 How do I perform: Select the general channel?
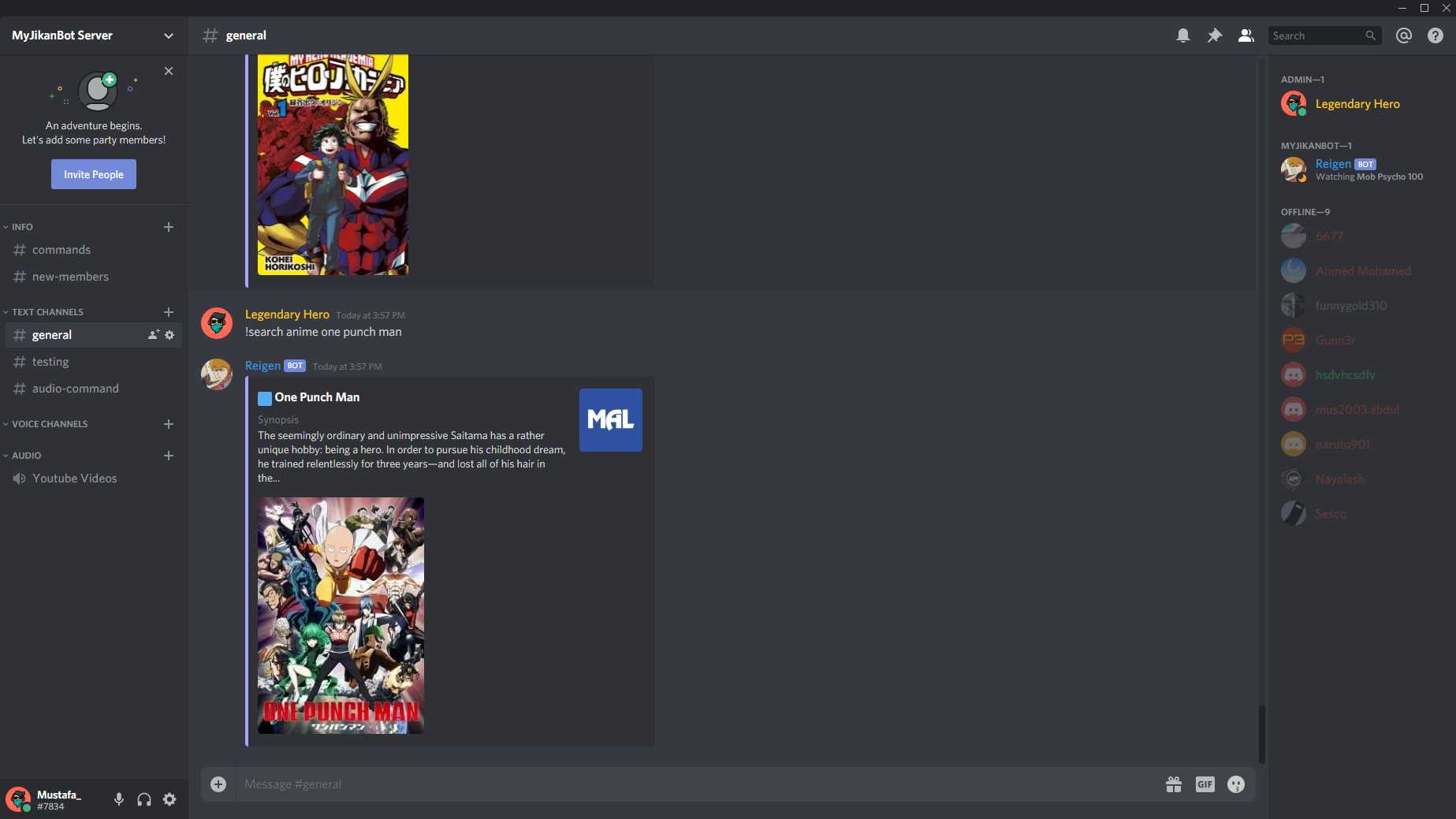pos(93,335)
